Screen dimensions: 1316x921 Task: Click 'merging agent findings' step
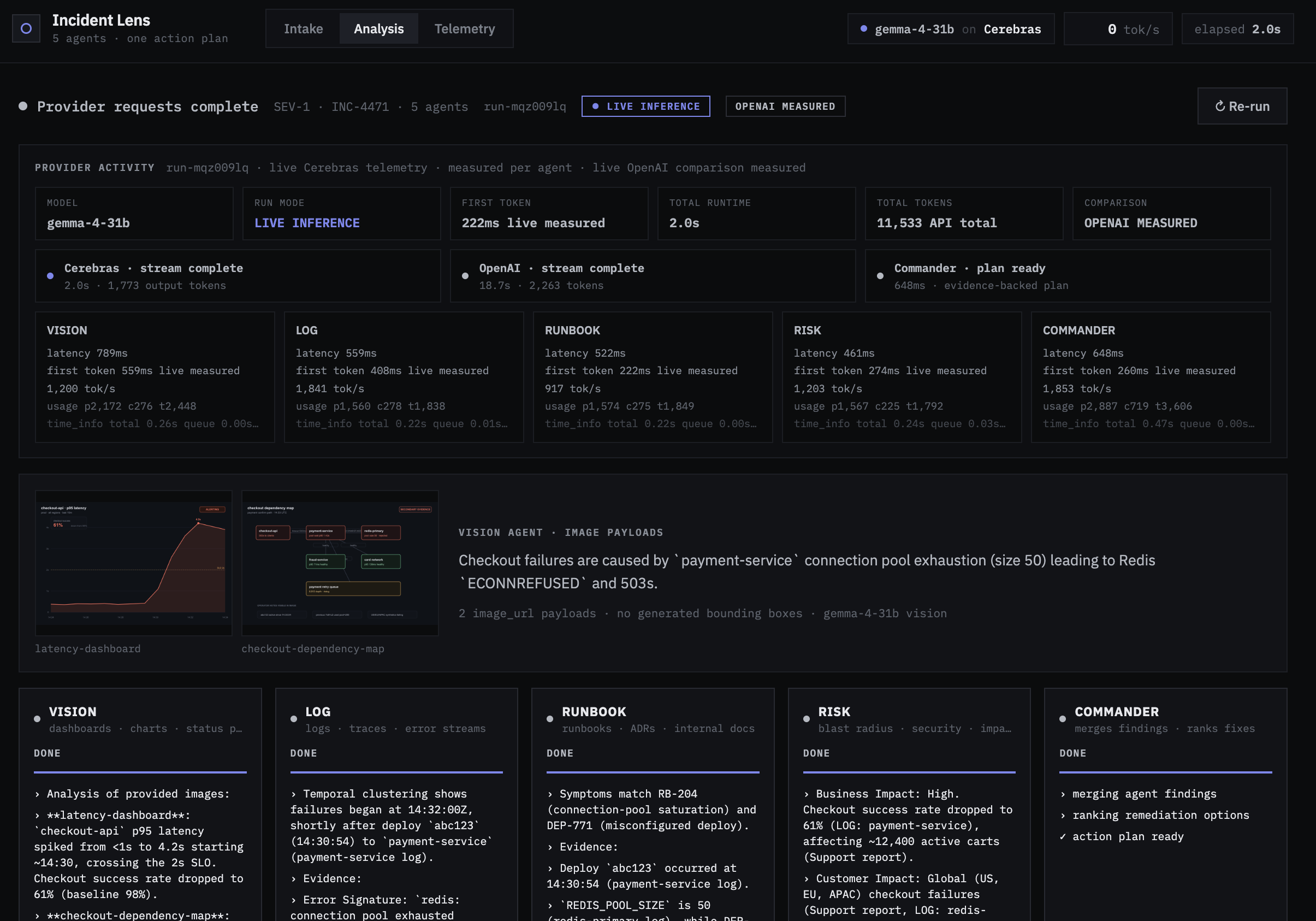[1139, 794]
